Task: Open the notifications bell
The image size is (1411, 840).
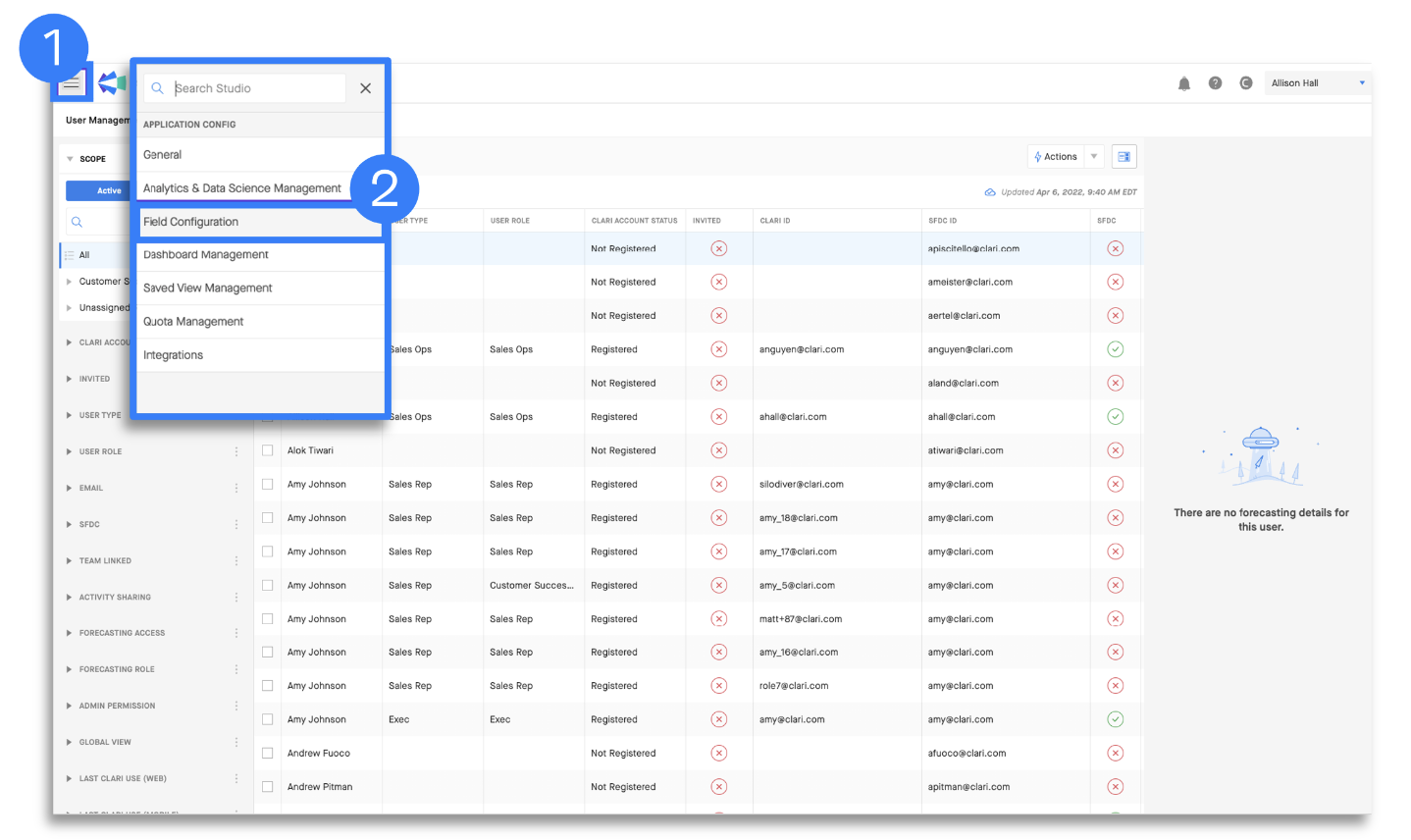Action: [x=1184, y=83]
